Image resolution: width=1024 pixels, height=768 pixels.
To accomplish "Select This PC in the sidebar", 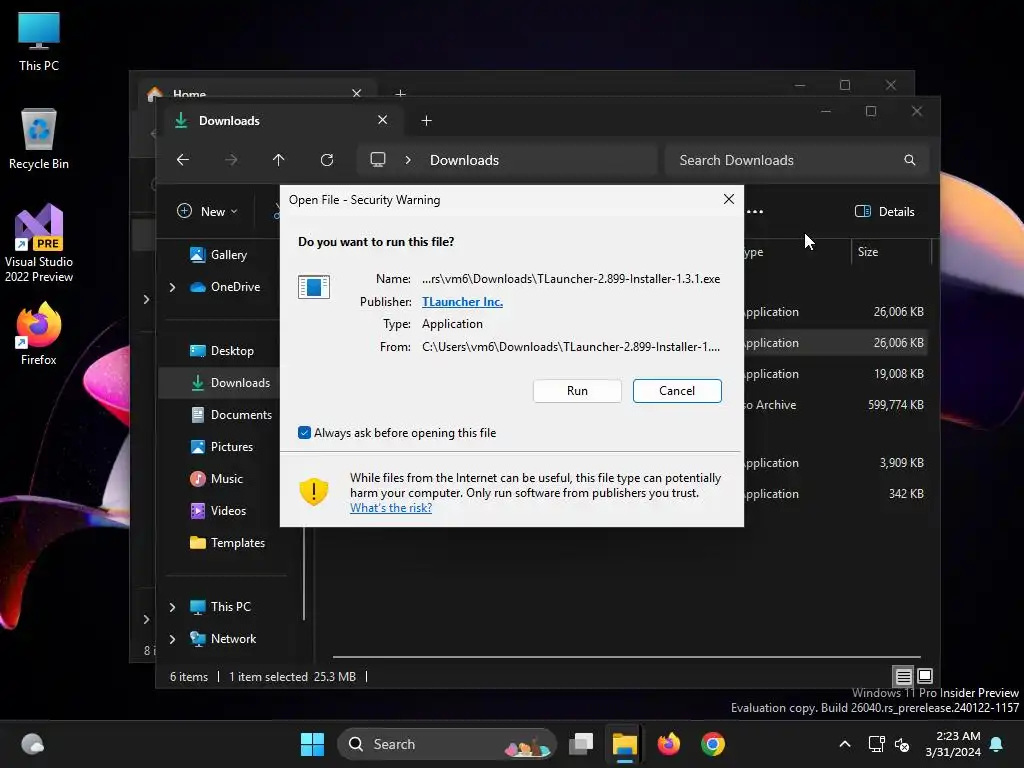I will click(x=221, y=607).
